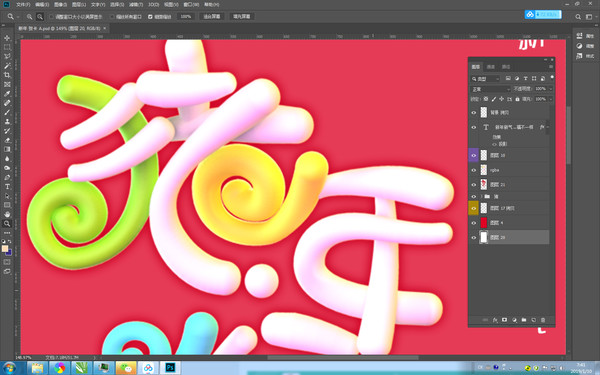Create a new layer icon
The width and height of the screenshot is (600, 375).
(x=533, y=320)
